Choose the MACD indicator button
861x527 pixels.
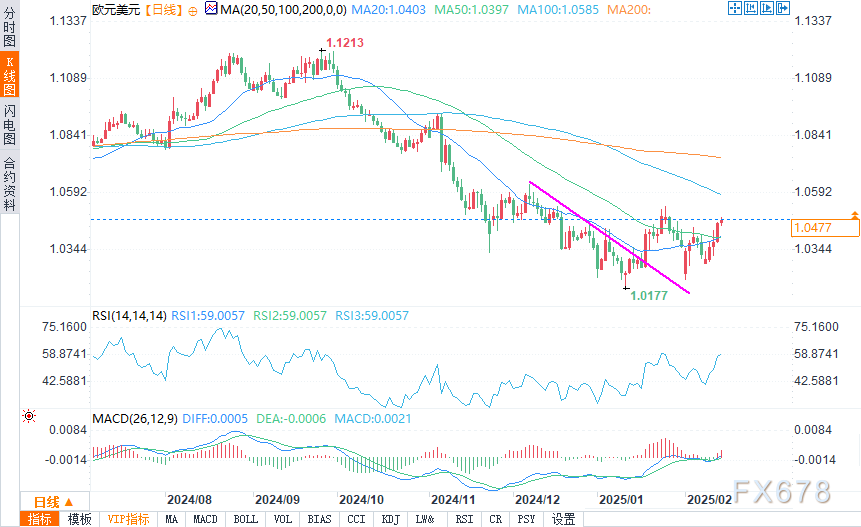205,519
